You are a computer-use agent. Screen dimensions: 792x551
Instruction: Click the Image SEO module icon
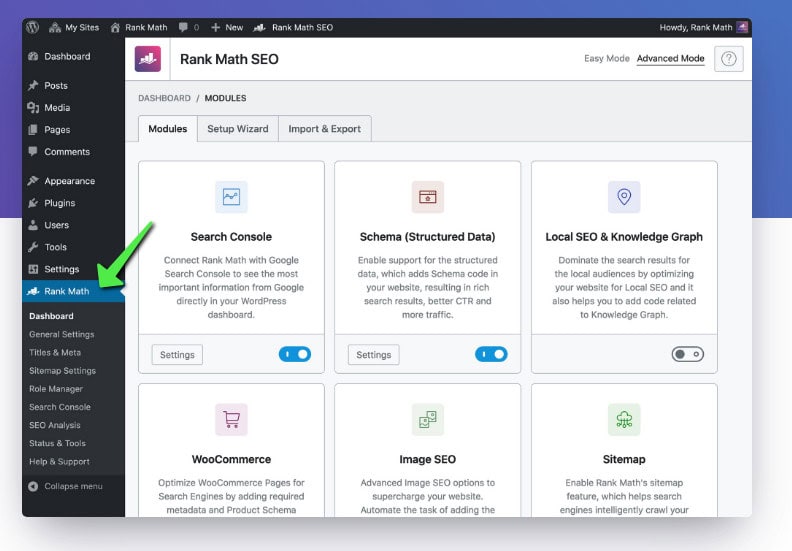coord(427,419)
